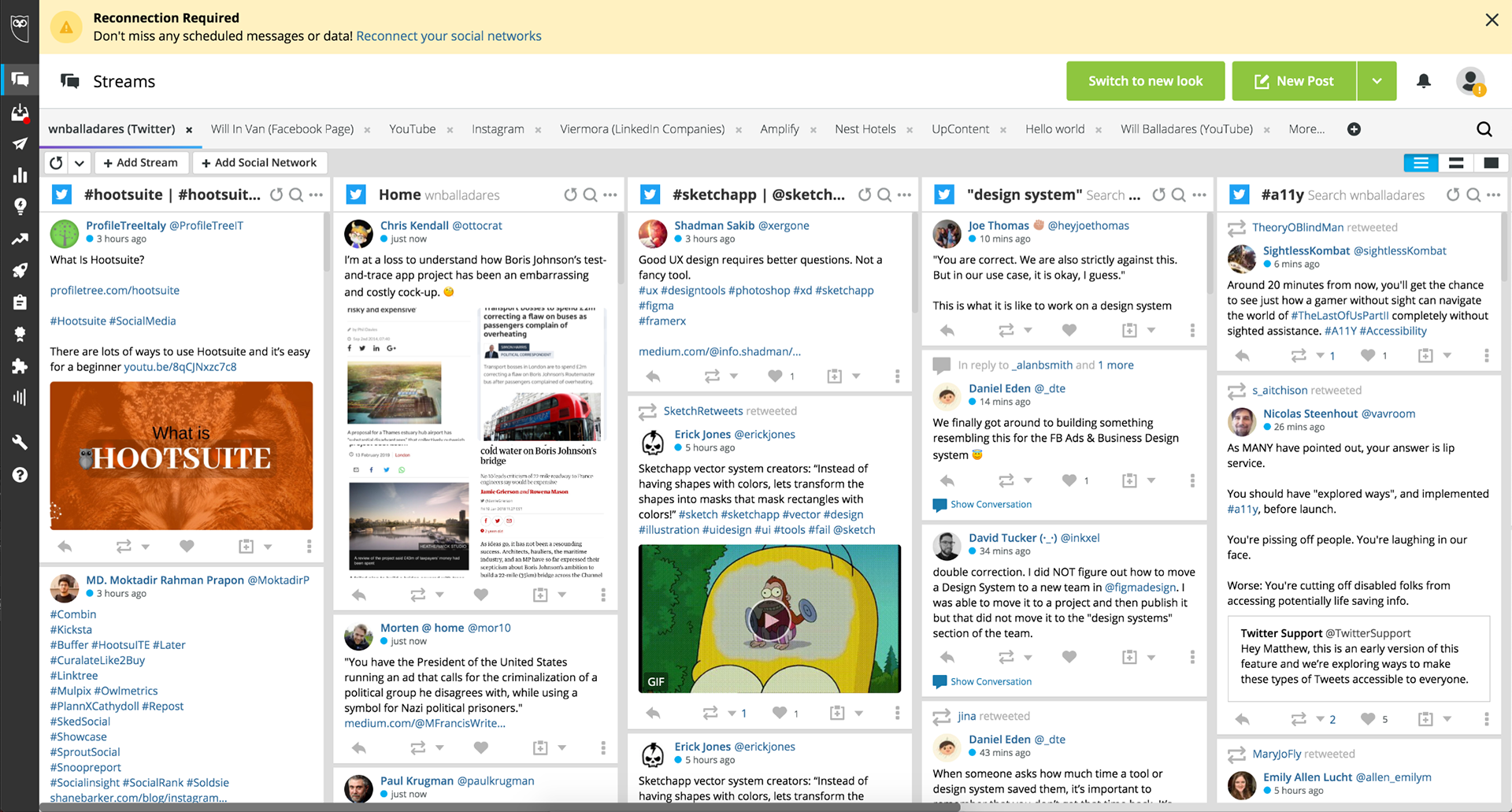The height and width of the screenshot is (812, 1512).
Task: Refresh all streams with circular arrow
Action: [56, 163]
